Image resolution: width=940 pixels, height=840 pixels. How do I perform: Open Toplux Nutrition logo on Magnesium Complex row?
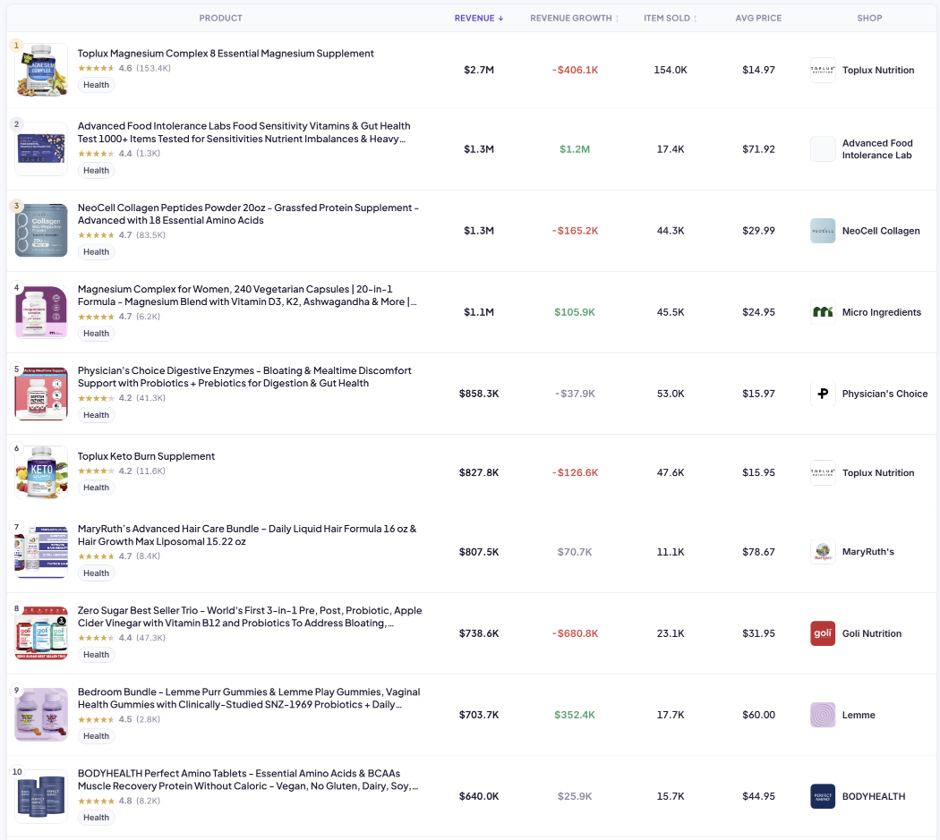point(822,70)
